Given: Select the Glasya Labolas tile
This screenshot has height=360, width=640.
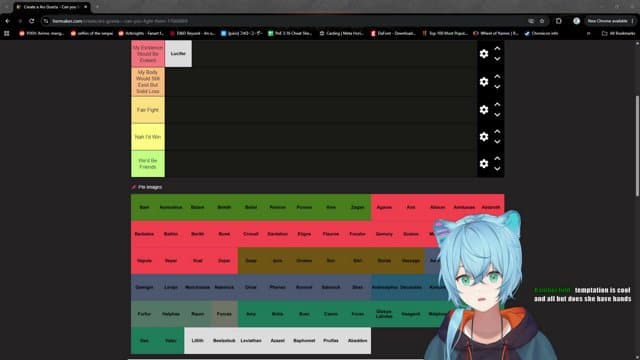Looking at the screenshot, I should click(x=384, y=314).
